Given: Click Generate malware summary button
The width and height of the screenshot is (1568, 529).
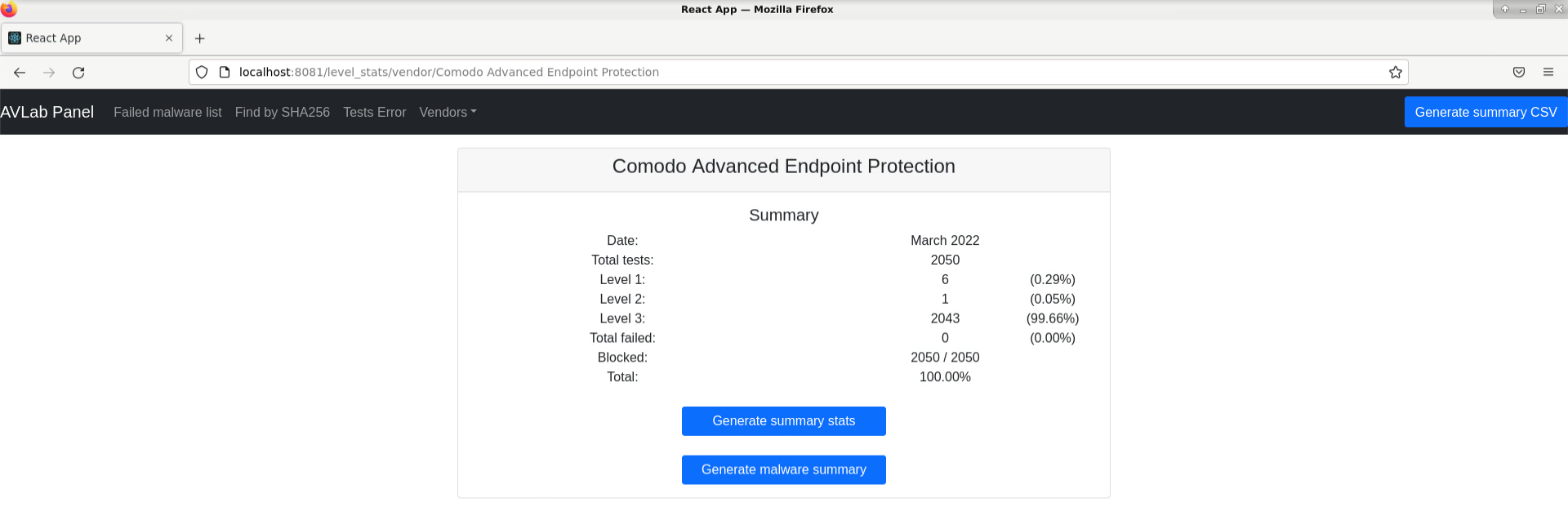Looking at the screenshot, I should 783,470.
